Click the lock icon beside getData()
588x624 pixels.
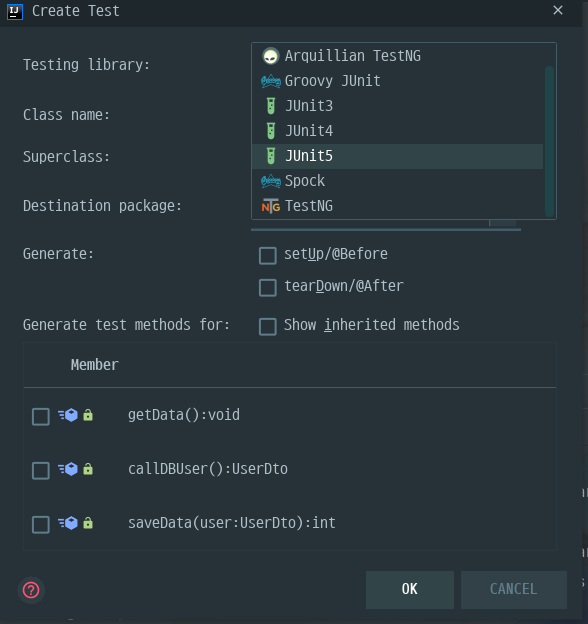tap(88, 415)
